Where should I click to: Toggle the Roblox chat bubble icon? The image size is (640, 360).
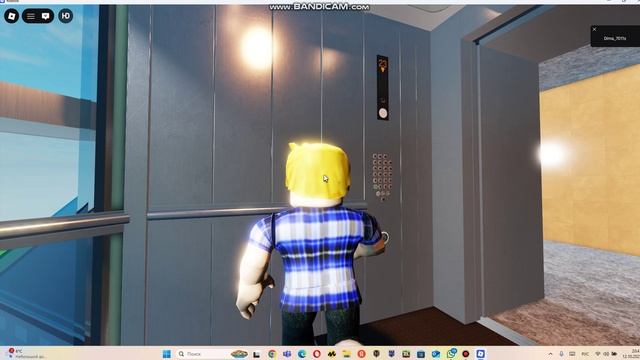46,16
